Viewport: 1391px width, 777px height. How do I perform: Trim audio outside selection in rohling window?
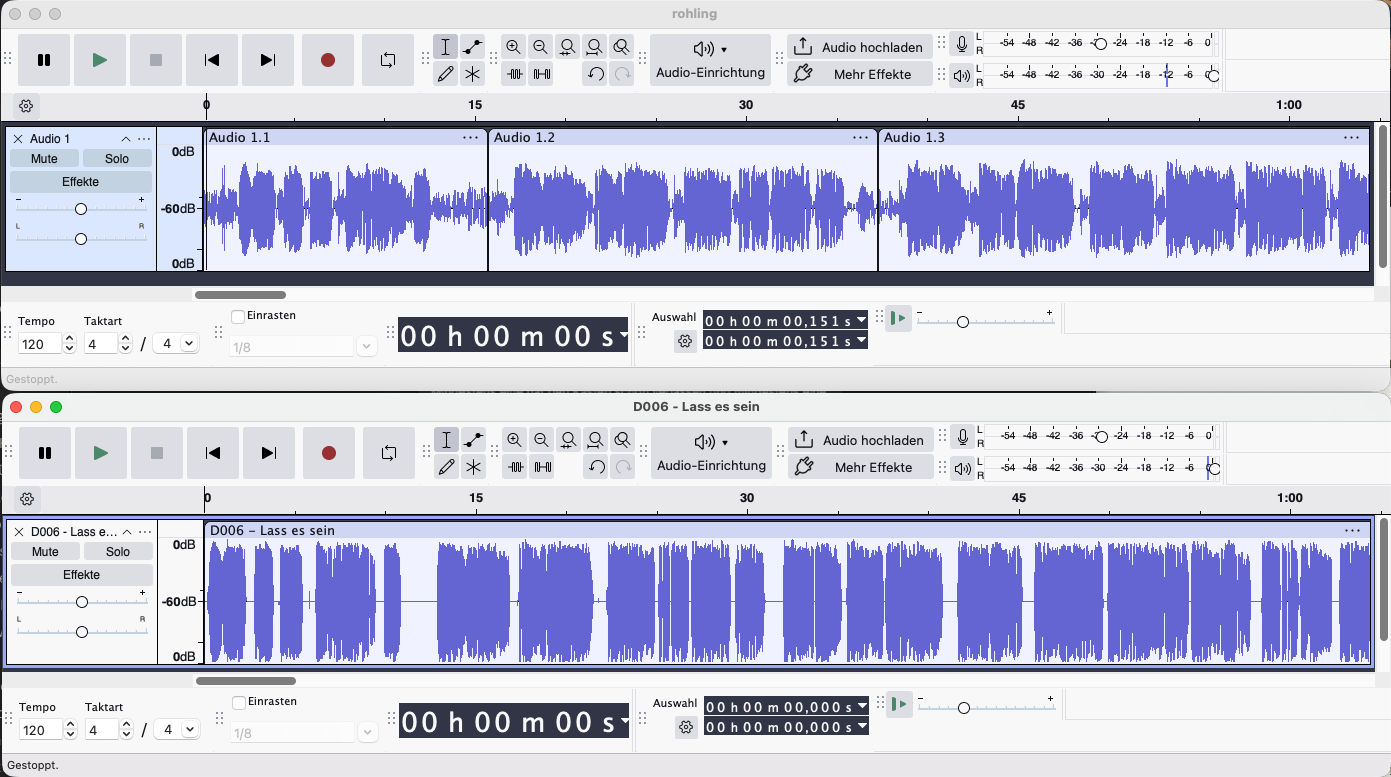pyautogui.click(x=514, y=73)
